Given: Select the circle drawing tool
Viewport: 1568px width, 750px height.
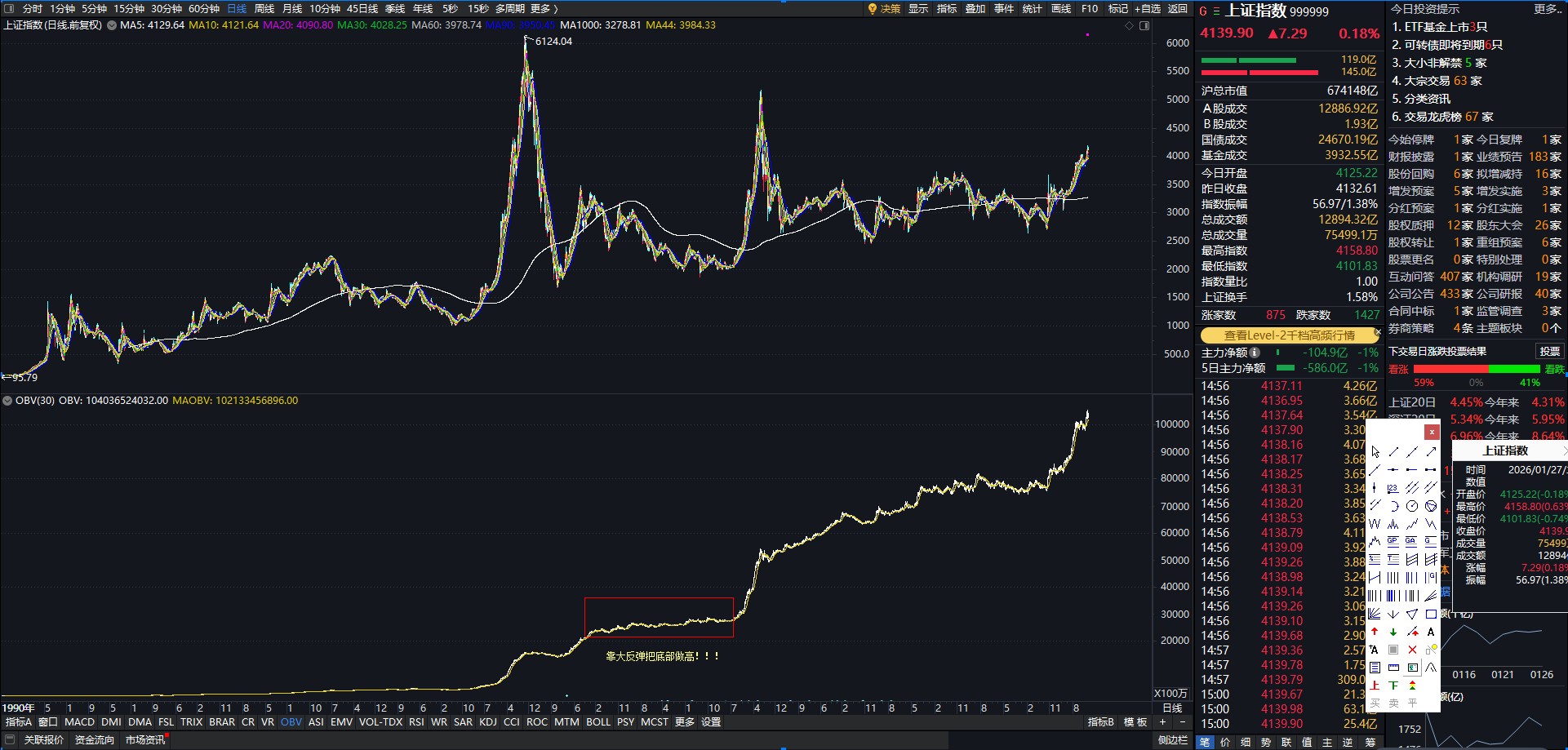Looking at the screenshot, I should 1412,506.
